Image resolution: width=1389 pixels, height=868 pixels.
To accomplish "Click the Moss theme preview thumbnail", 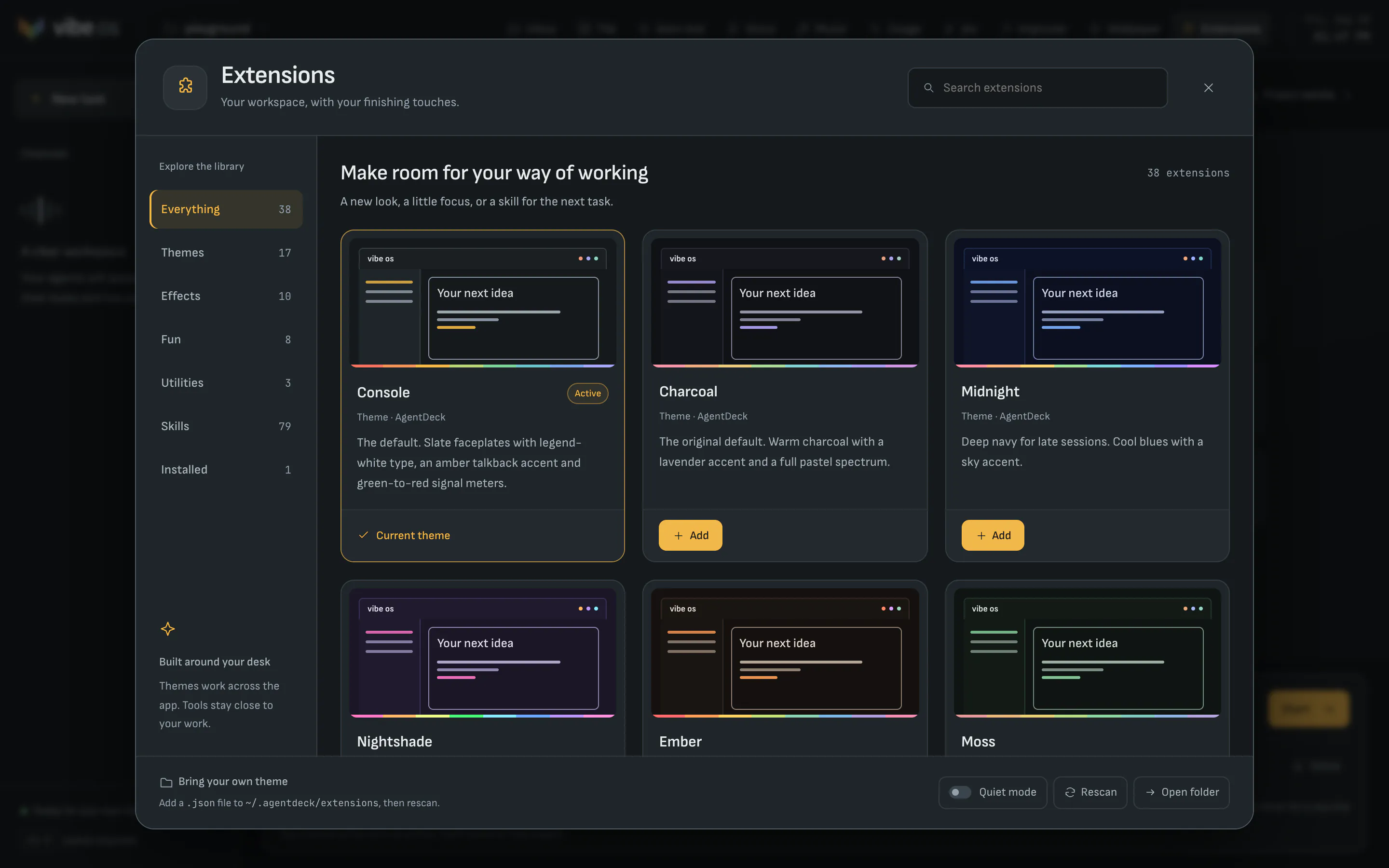I will pyautogui.click(x=1087, y=653).
